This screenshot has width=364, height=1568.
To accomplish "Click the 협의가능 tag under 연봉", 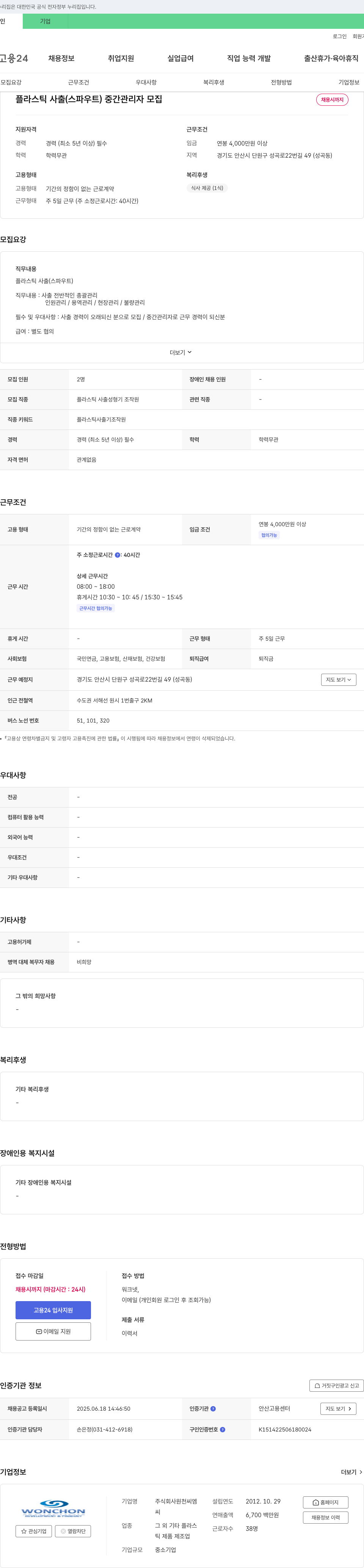I will click(269, 535).
